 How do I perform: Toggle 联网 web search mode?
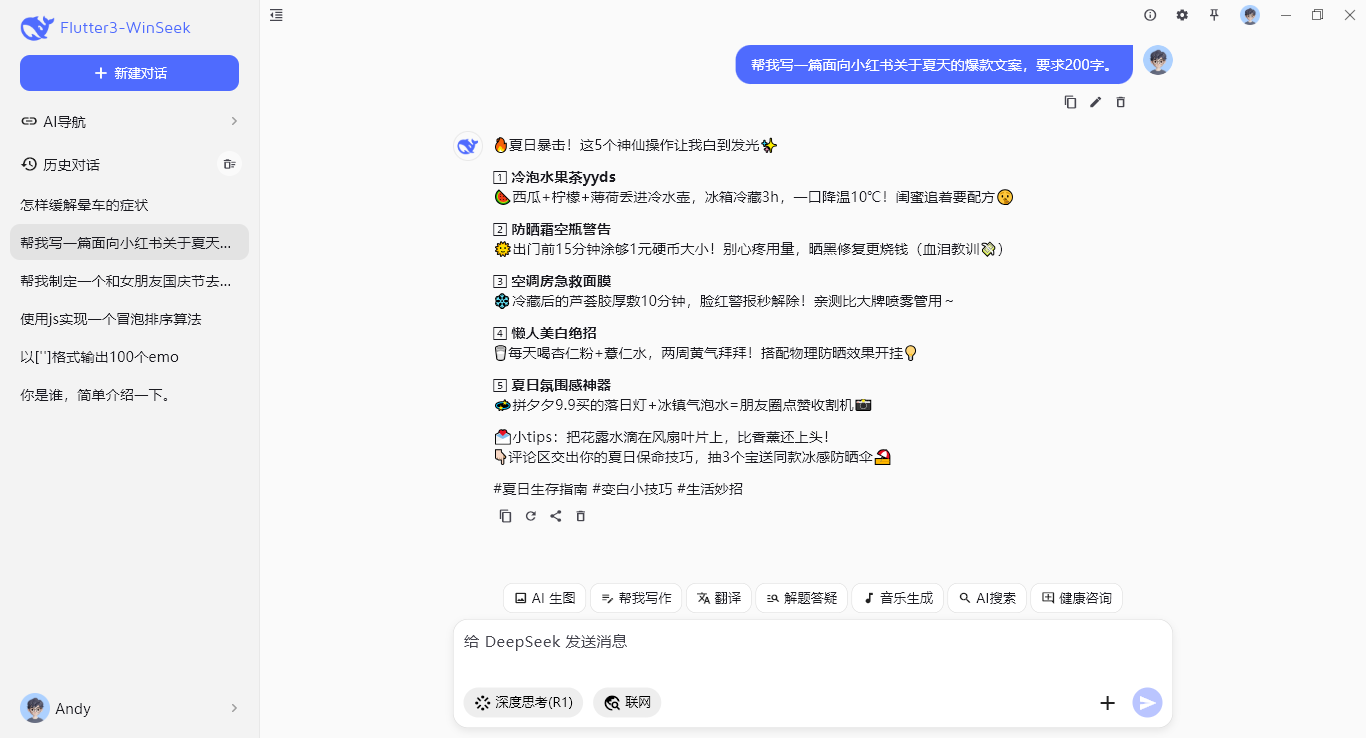pyautogui.click(x=627, y=702)
